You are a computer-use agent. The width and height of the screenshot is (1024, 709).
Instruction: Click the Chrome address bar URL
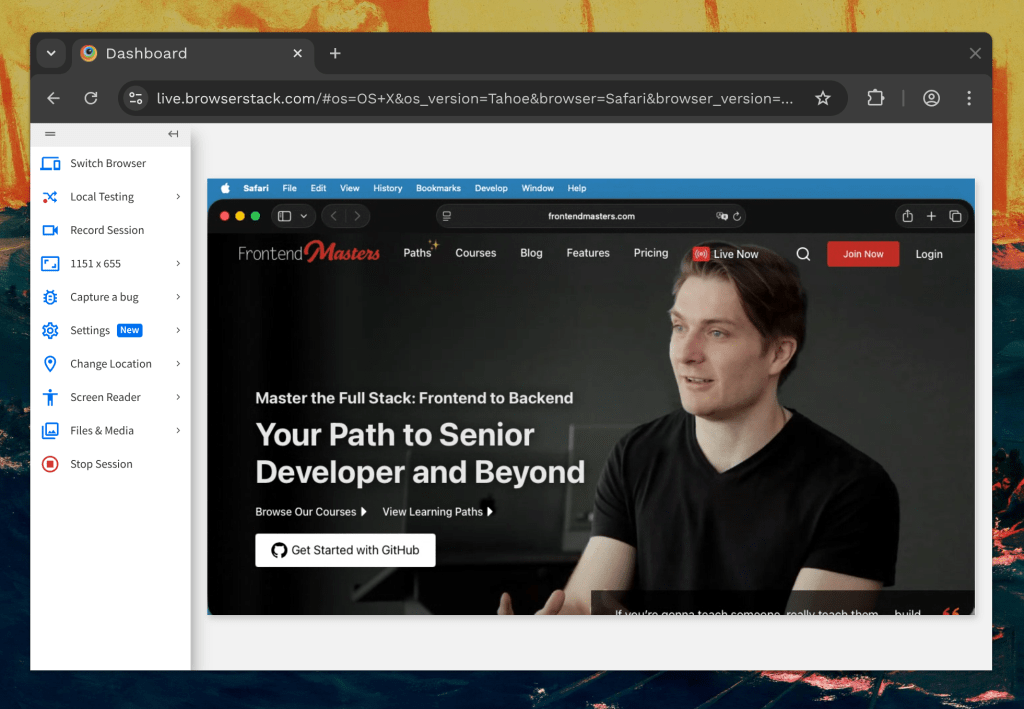[x=475, y=99]
